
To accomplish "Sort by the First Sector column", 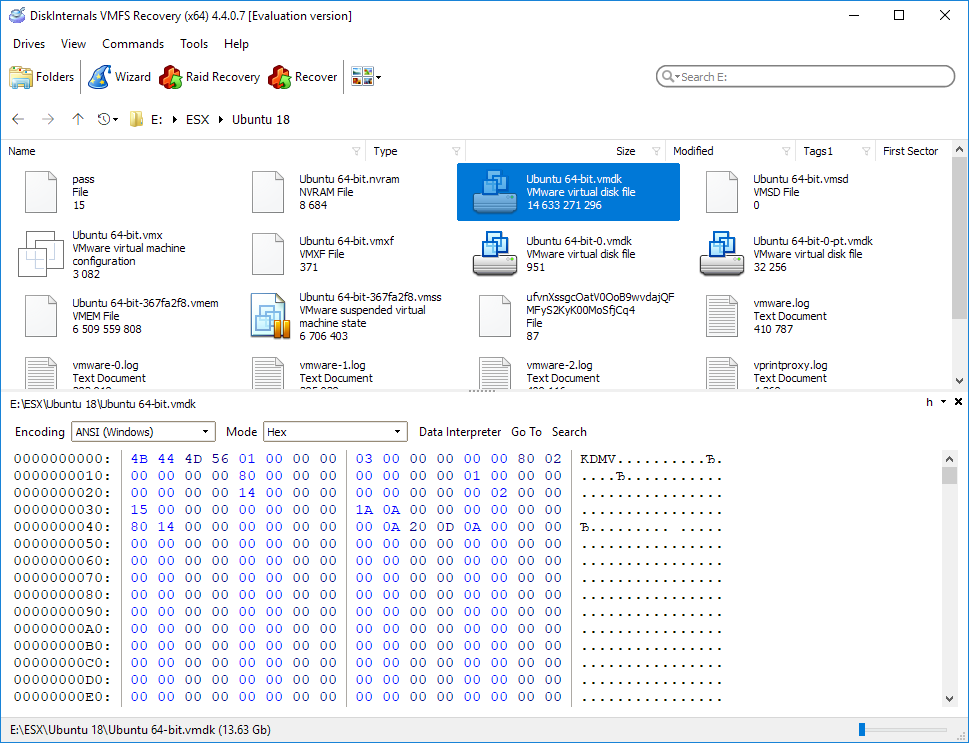I will click(910, 151).
